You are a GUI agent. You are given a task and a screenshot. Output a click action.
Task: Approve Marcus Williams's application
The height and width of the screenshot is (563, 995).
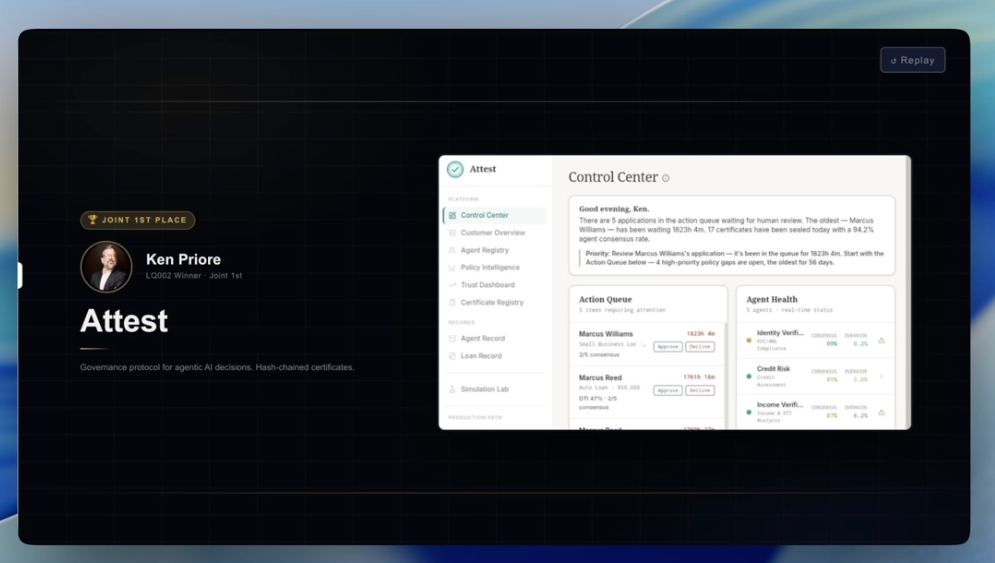668,347
